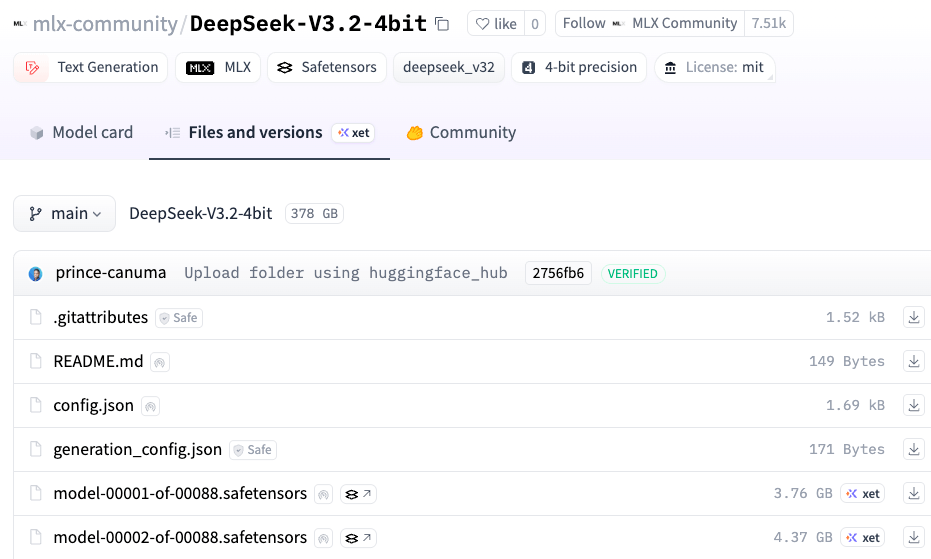Click the 171 Bytes size of generation_config.json
This screenshot has height=559, width=931.
click(x=847, y=449)
